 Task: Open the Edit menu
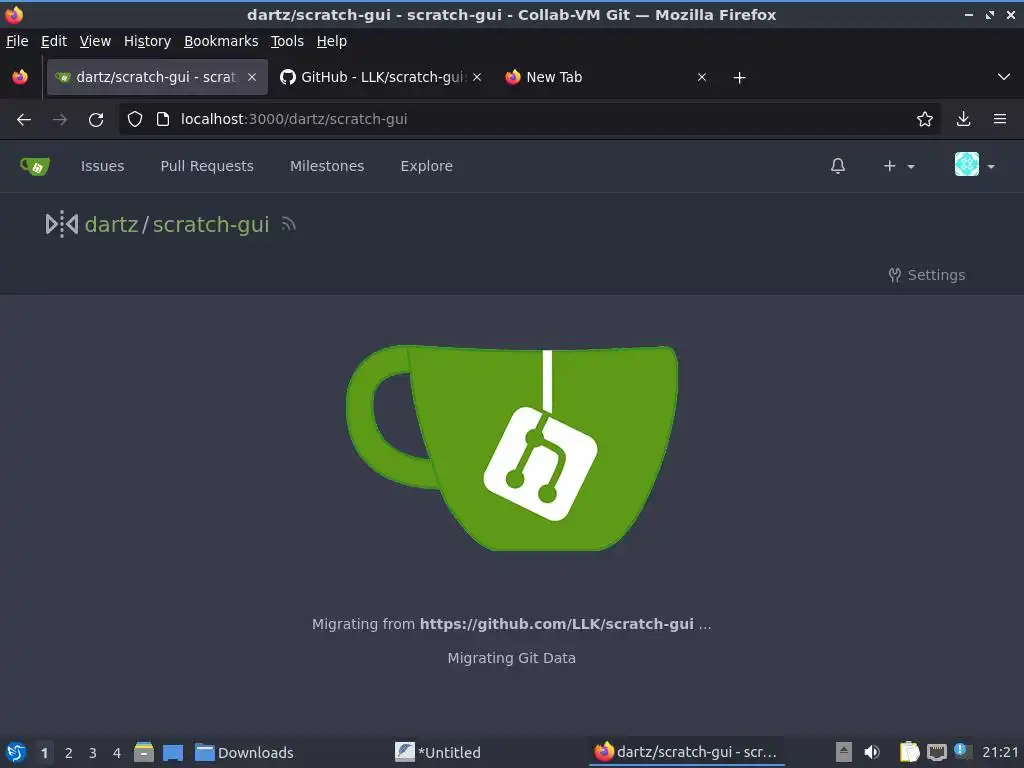pyautogui.click(x=54, y=41)
